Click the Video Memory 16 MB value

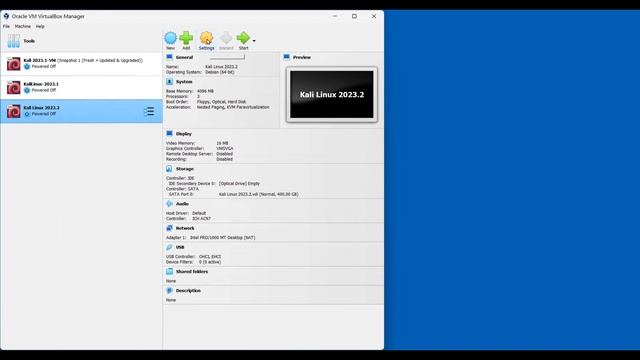pyautogui.click(x=222, y=143)
